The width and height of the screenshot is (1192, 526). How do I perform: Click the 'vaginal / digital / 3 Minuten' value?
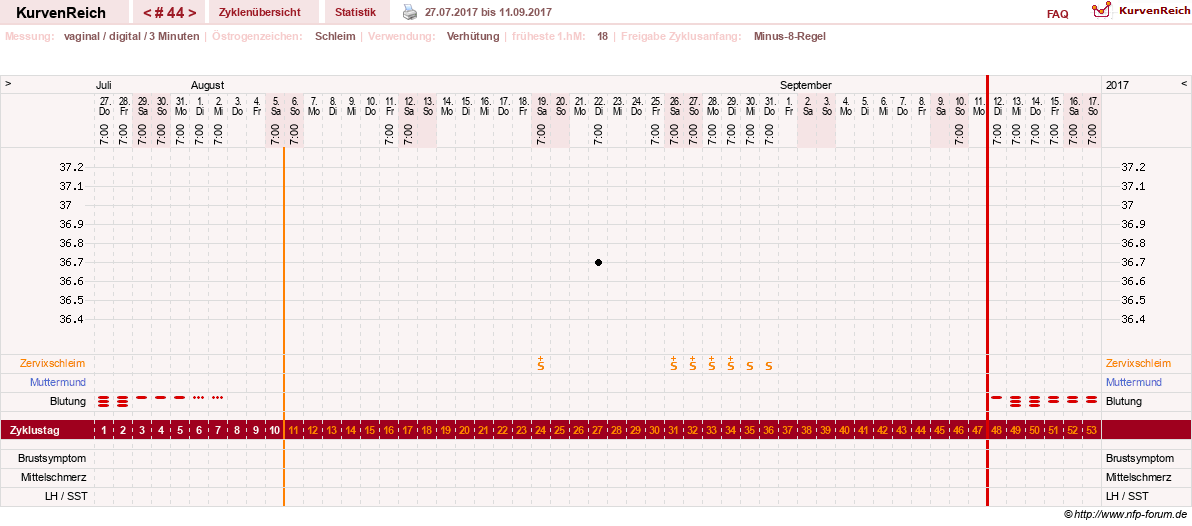(x=132, y=36)
